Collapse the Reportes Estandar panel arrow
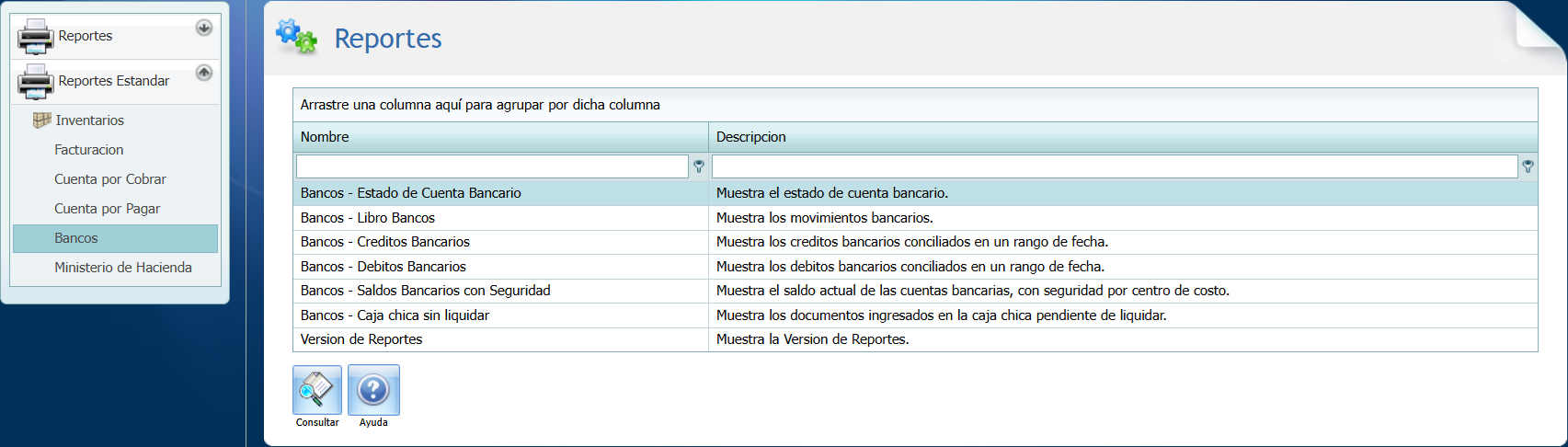The image size is (1568, 447). pyautogui.click(x=204, y=72)
